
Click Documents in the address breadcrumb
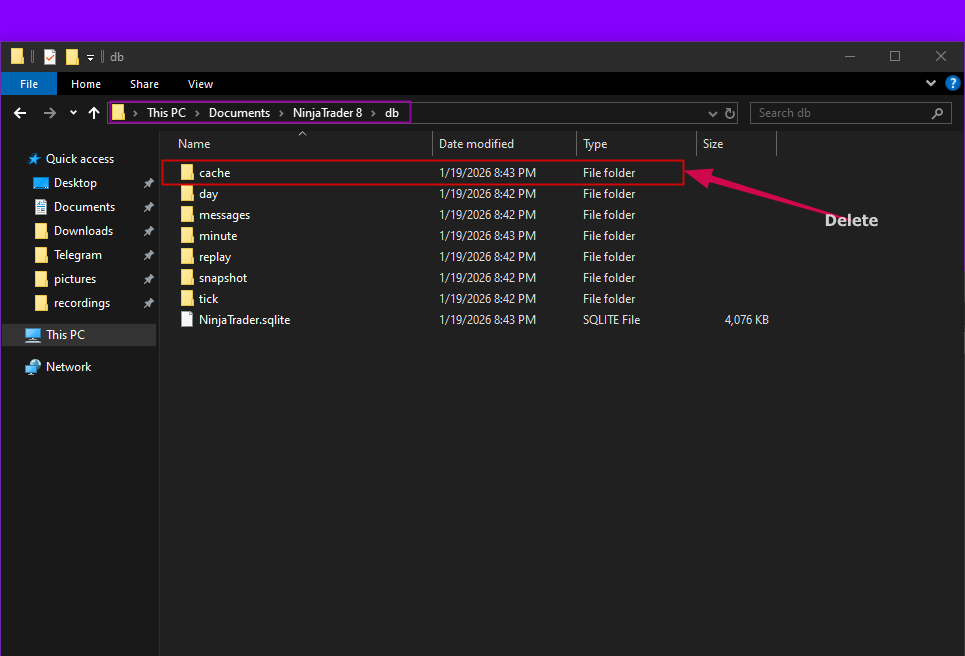[x=239, y=113]
